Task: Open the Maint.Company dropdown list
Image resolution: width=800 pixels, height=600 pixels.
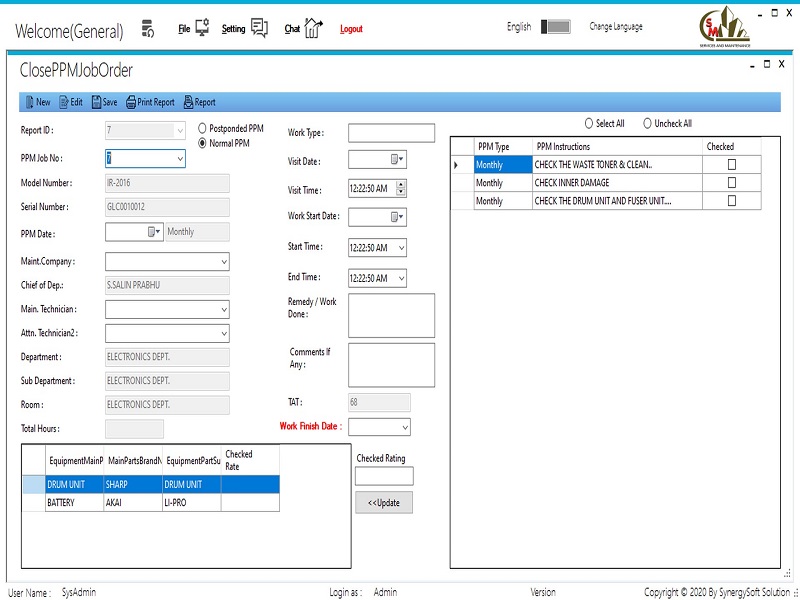Action: [223, 262]
